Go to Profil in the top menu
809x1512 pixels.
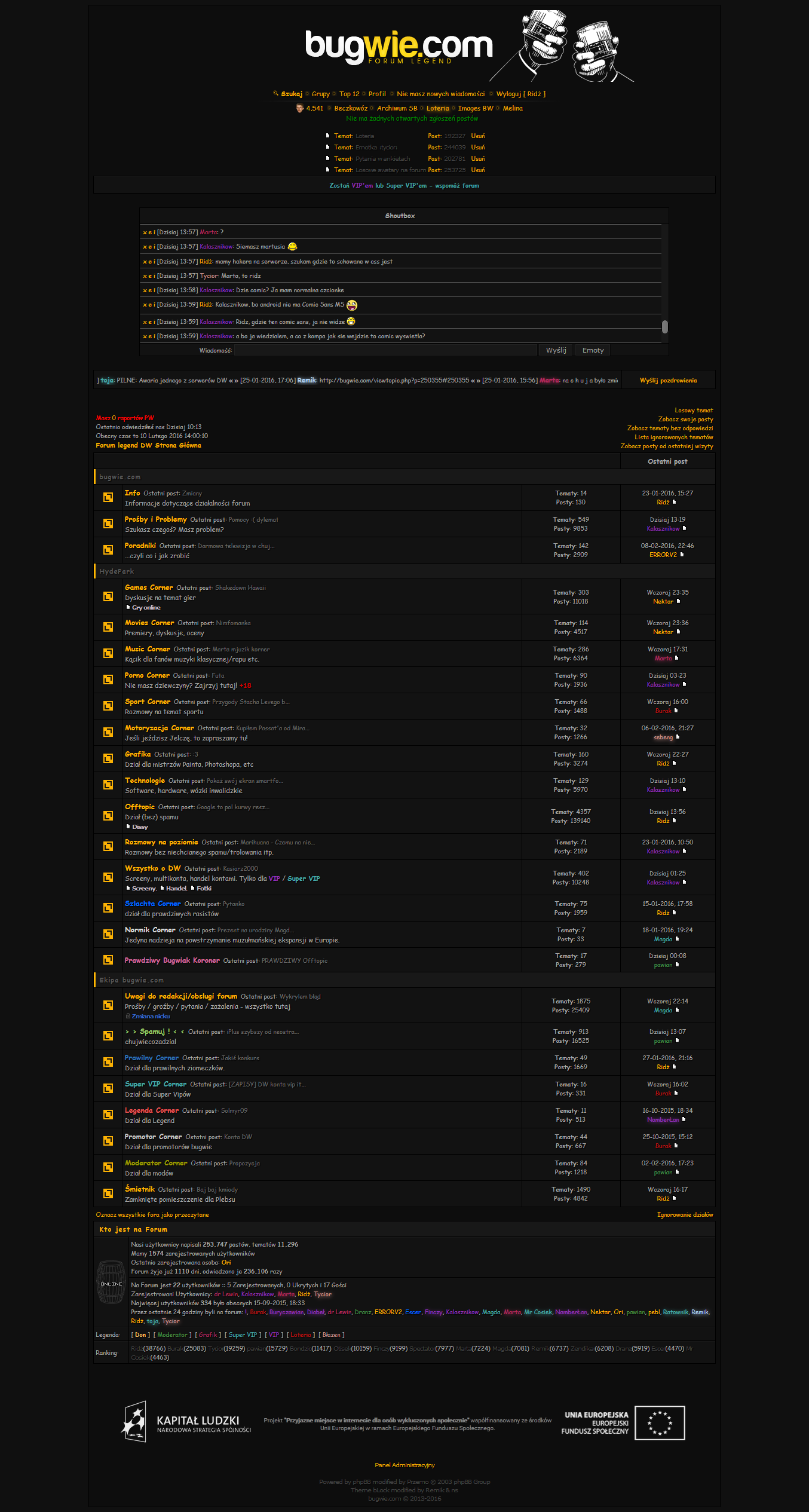(x=377, y=94)
